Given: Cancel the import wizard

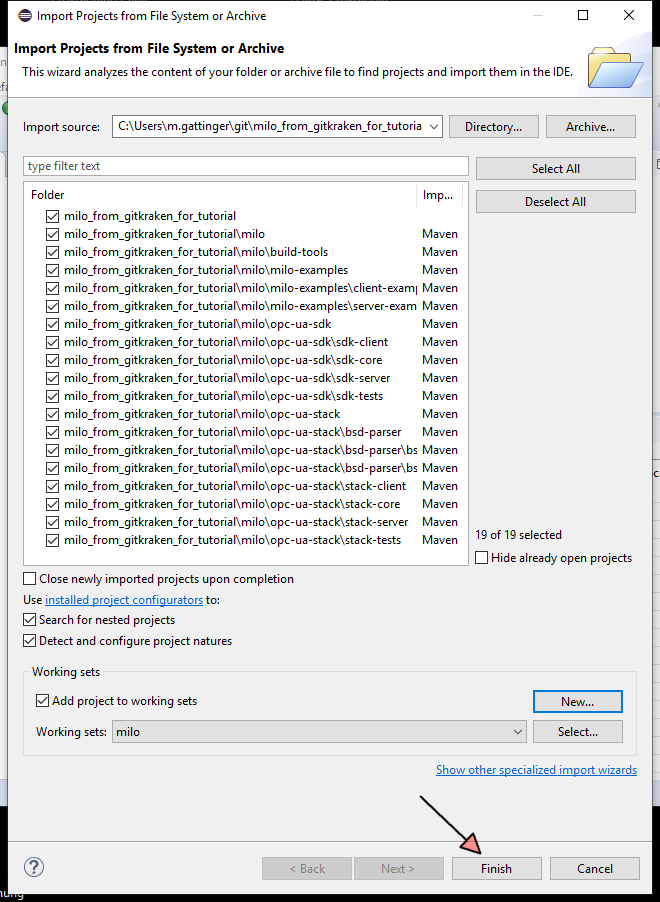Looking at the screenshot, I should click(595, 869).
